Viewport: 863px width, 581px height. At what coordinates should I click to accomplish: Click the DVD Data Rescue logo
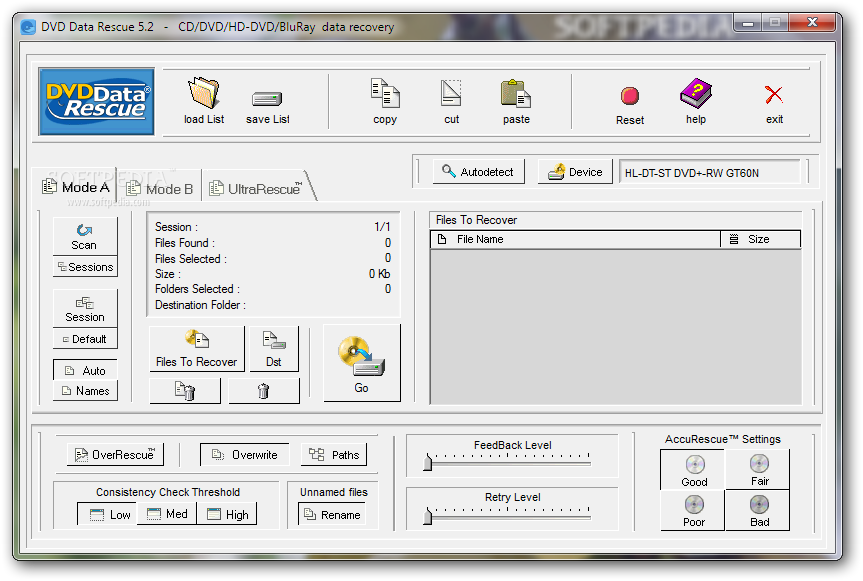click(x=96, y=101)
